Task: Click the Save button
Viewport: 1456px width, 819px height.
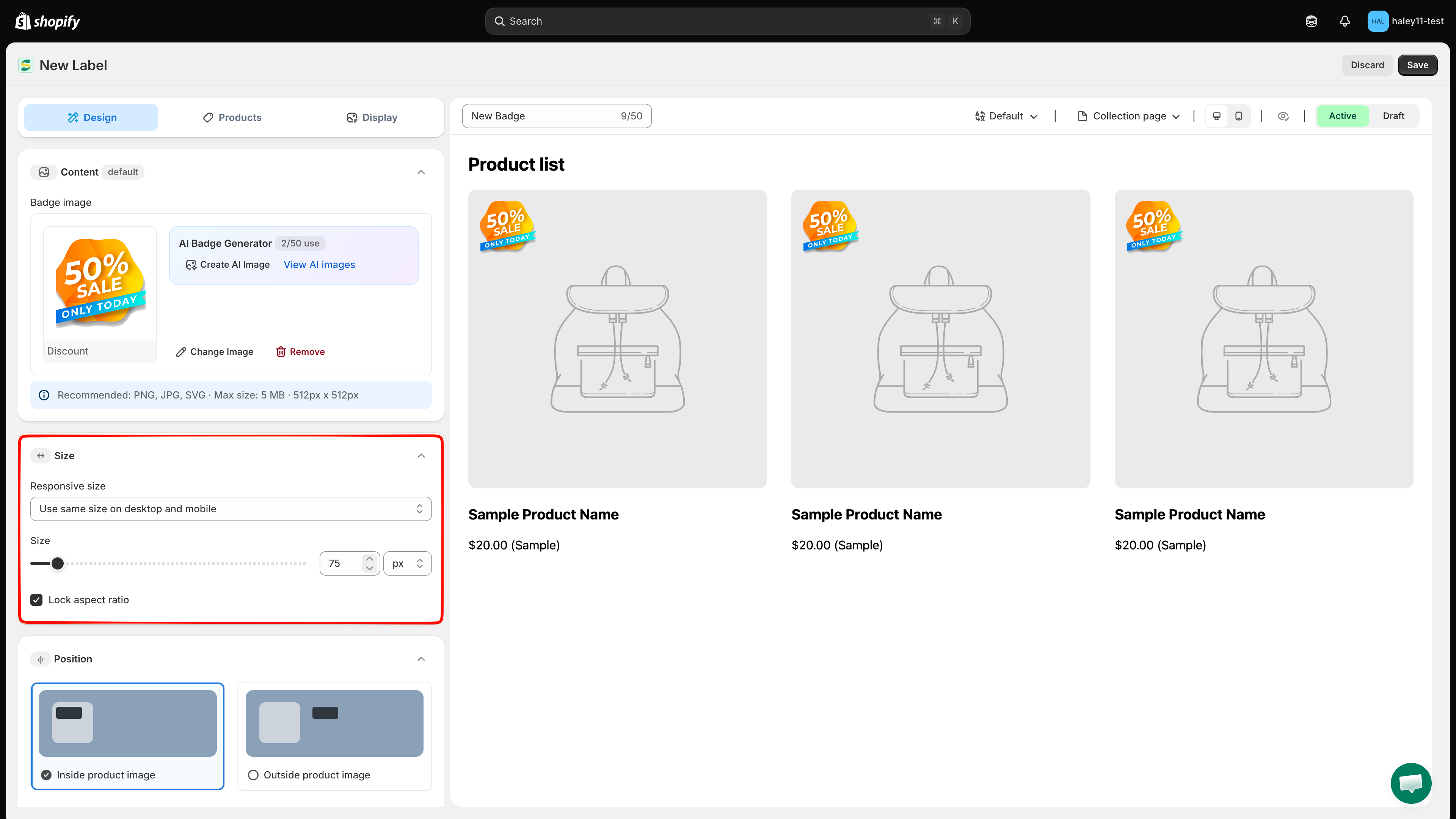Action: 1417,65
